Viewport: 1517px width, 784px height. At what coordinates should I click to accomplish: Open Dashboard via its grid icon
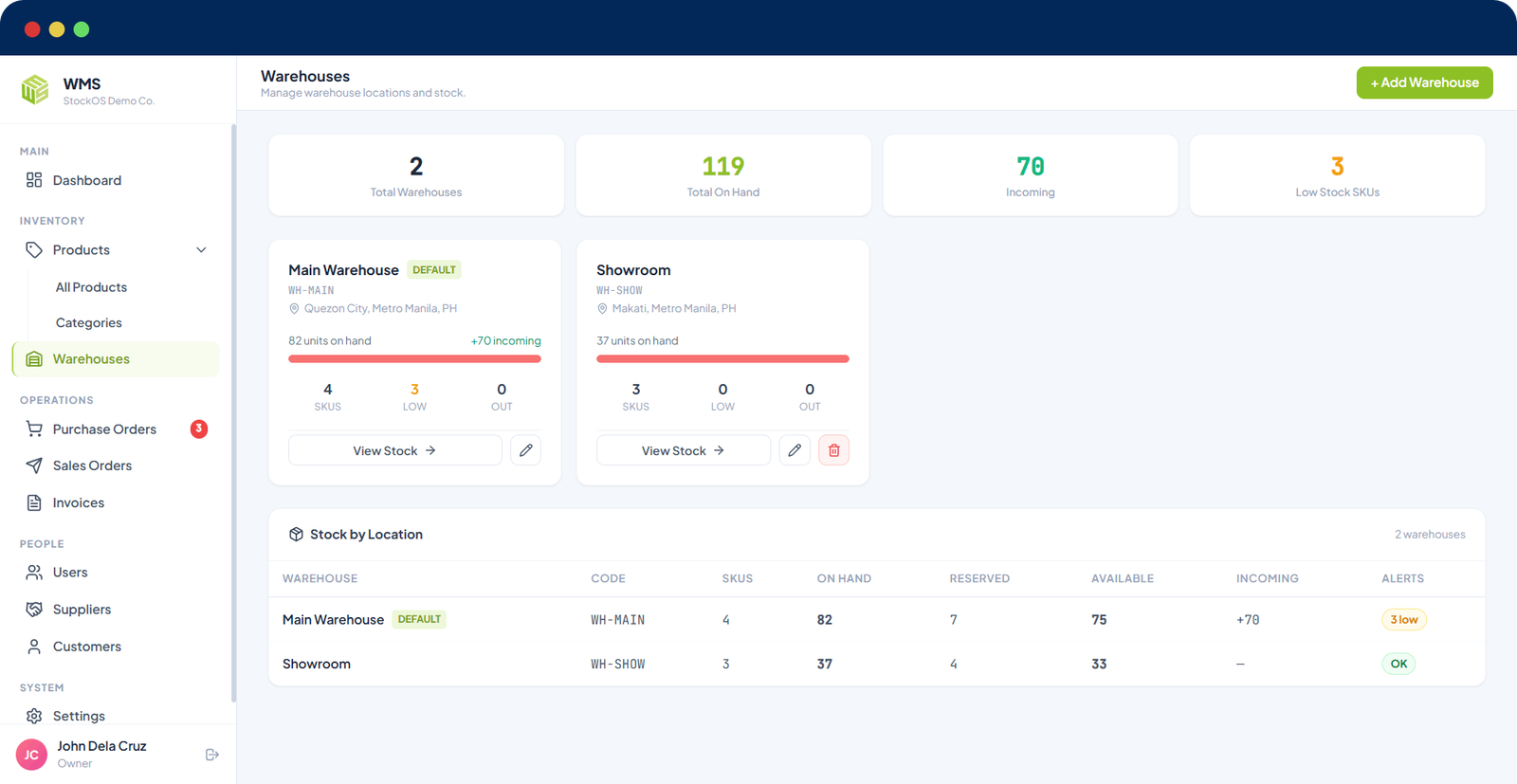[x=34, y=180]
